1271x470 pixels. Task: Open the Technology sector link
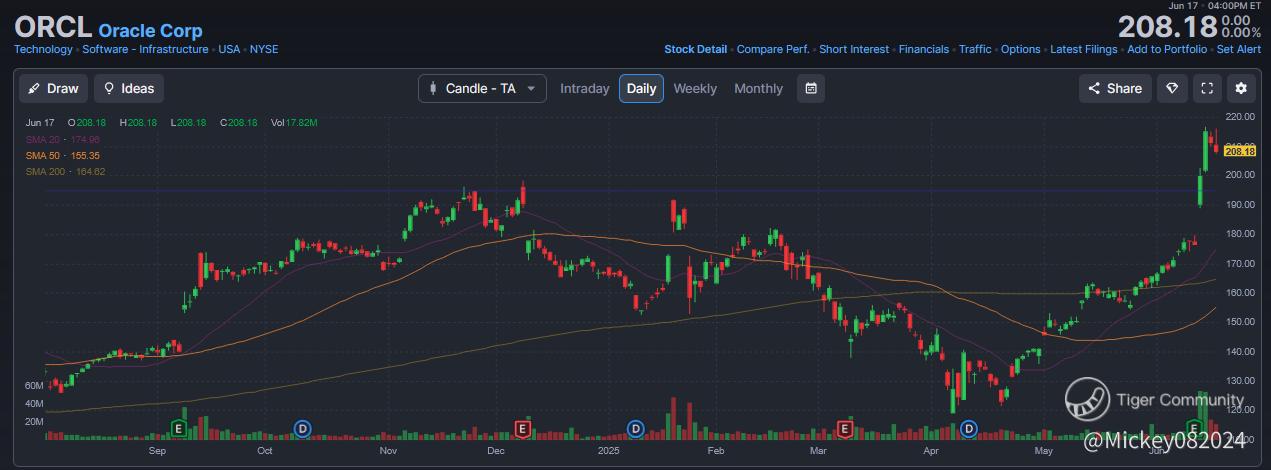coord(43,49)
